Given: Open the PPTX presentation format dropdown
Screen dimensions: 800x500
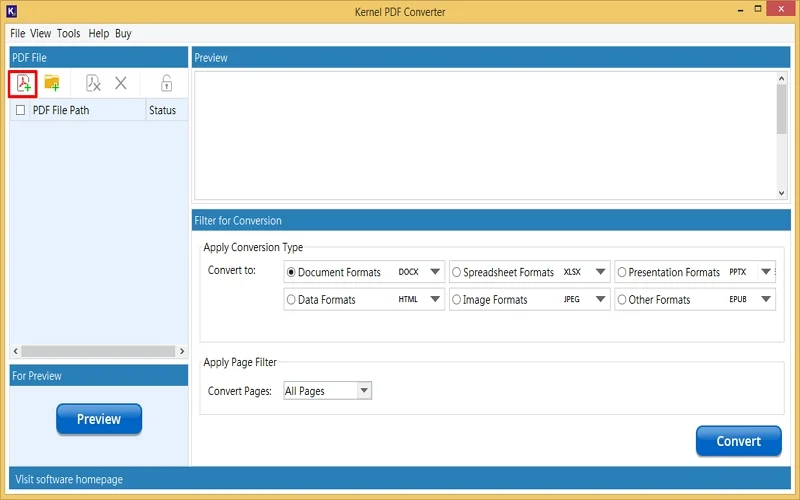Looking at the screenshot, I should pyautogui.click(x=766, y=272).
